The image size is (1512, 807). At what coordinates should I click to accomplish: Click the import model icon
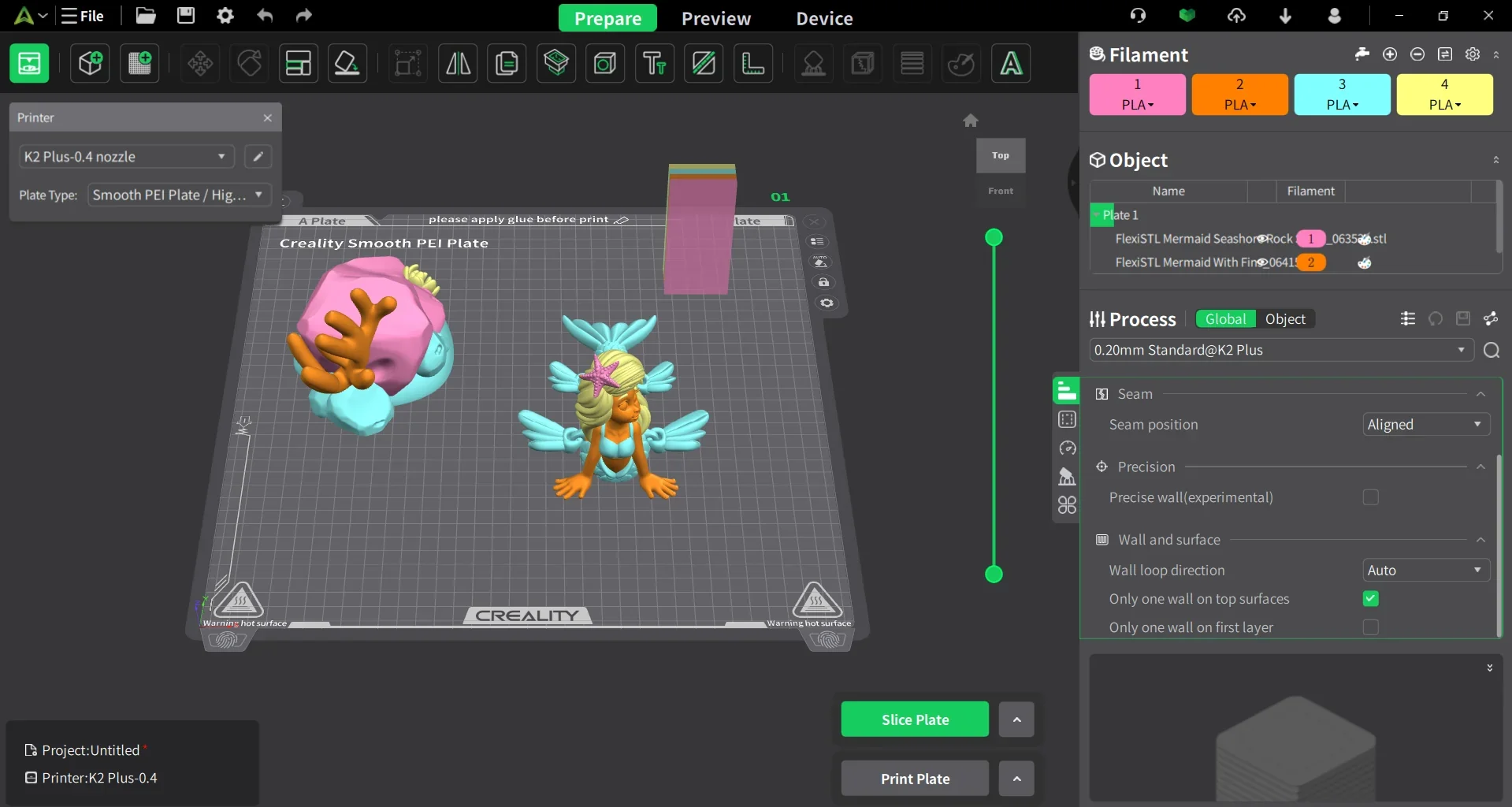[89, 63]
